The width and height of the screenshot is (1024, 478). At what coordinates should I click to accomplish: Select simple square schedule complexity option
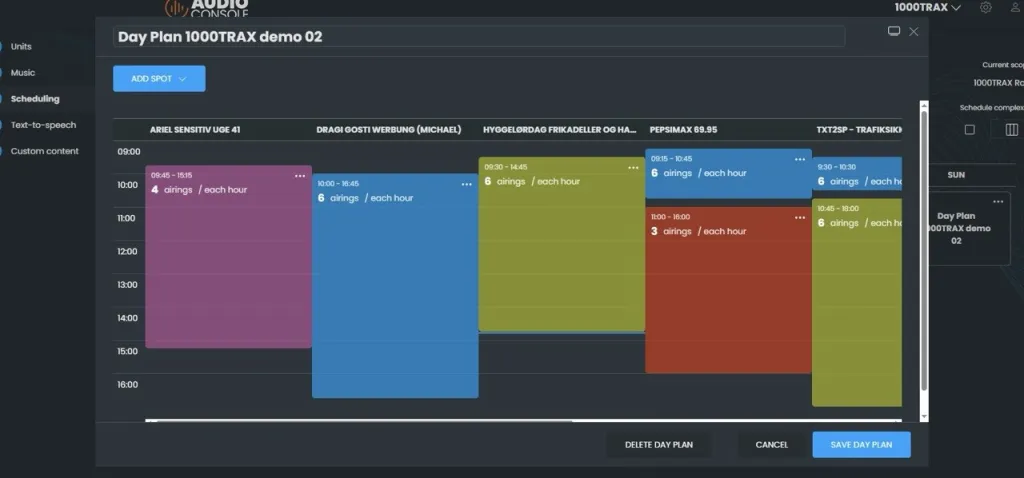969,129
